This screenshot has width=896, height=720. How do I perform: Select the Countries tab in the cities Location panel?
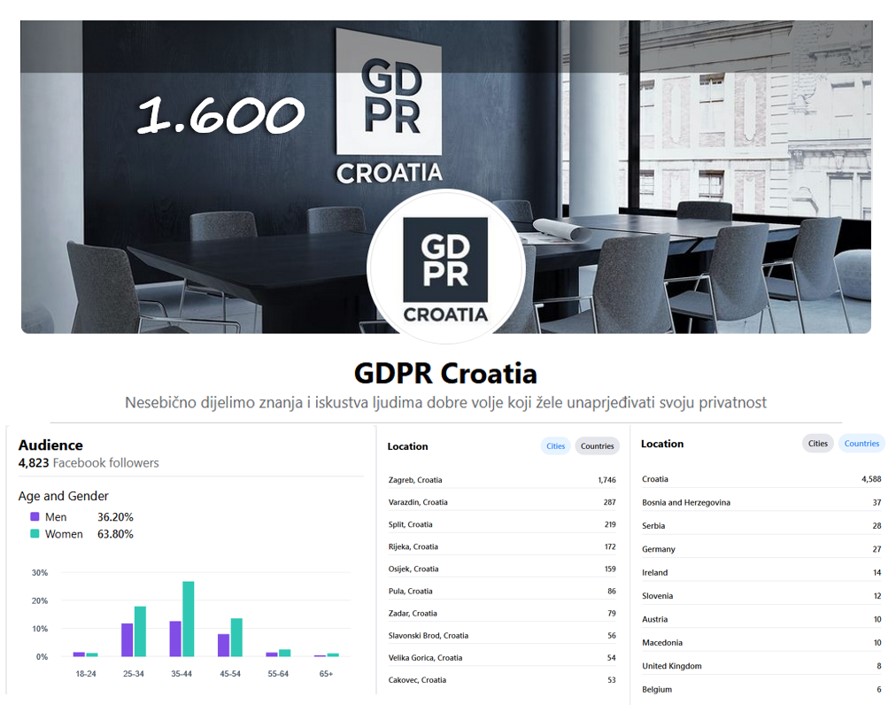coord(597,446)
